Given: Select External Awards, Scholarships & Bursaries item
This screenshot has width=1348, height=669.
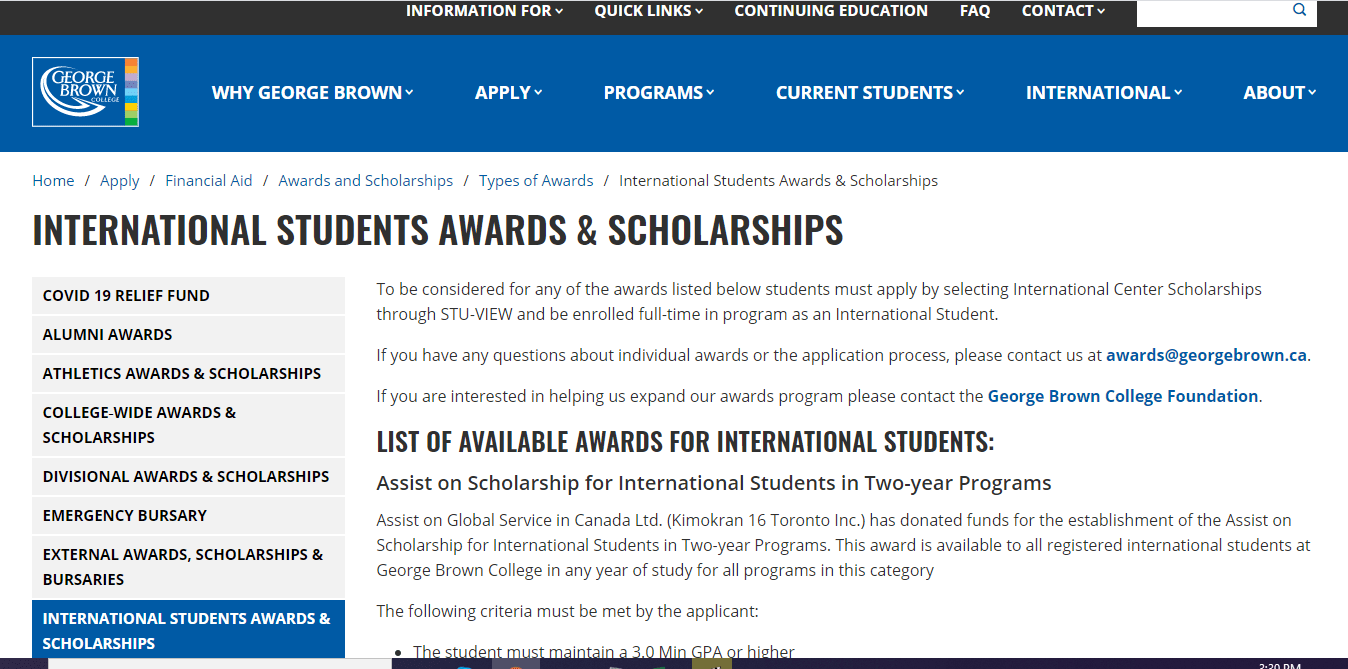Looking at the screenshot, I should 188,567.
